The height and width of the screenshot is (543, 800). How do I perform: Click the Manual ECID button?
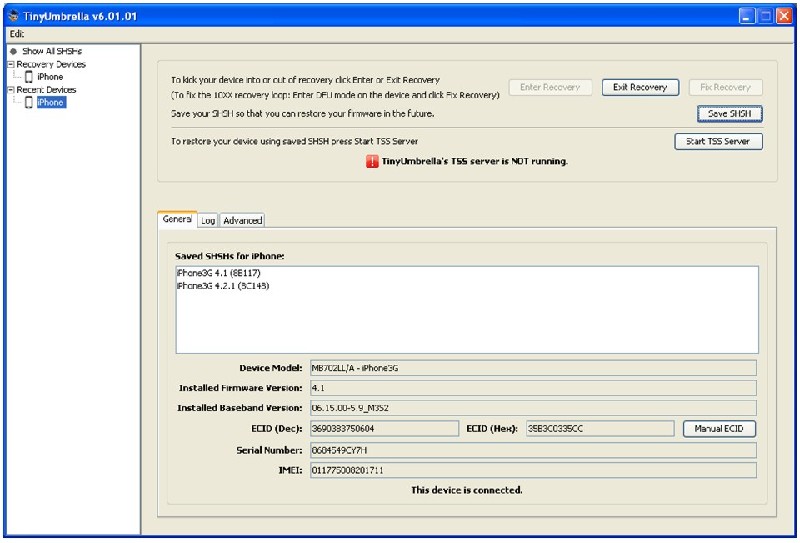point(719,429)
